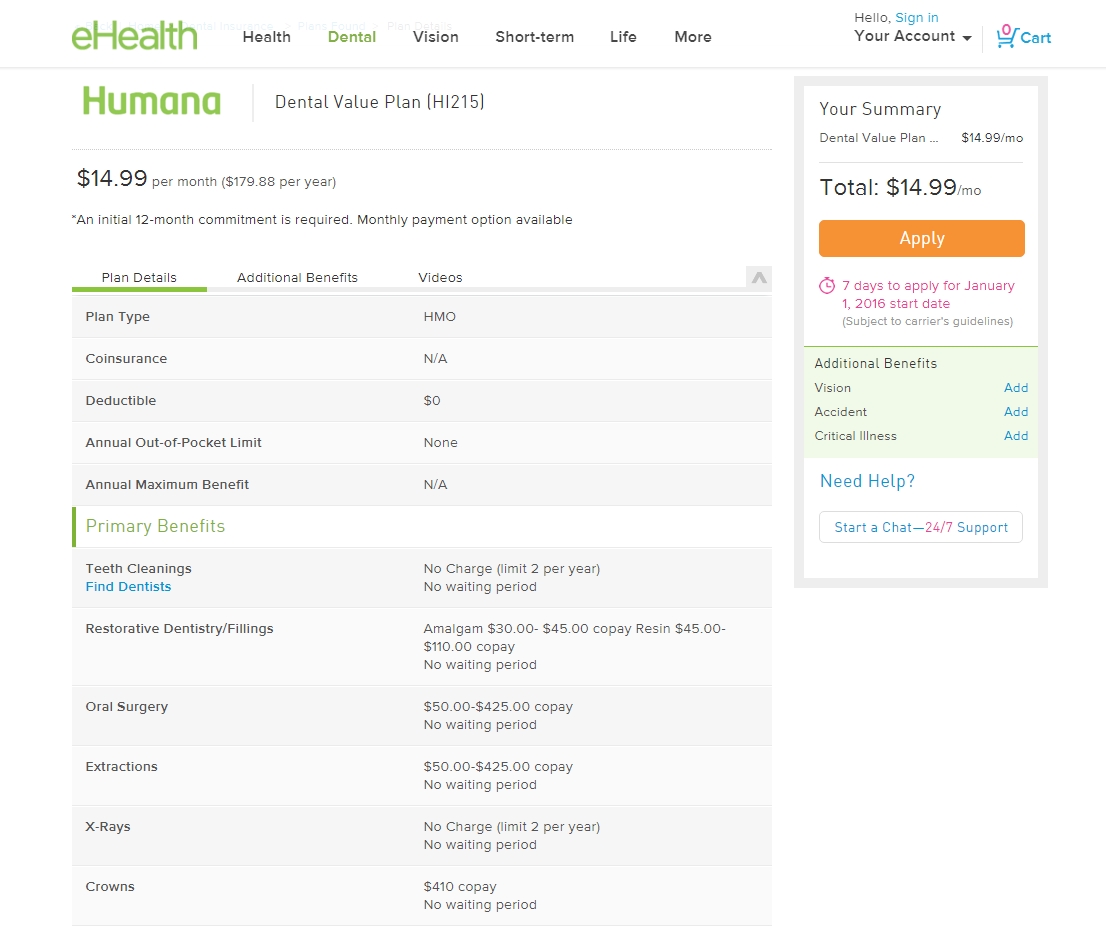The height and width of the screenshot is (927, 1106).
Task: Start a Chat with 24/7 Support
Action: 920,527
